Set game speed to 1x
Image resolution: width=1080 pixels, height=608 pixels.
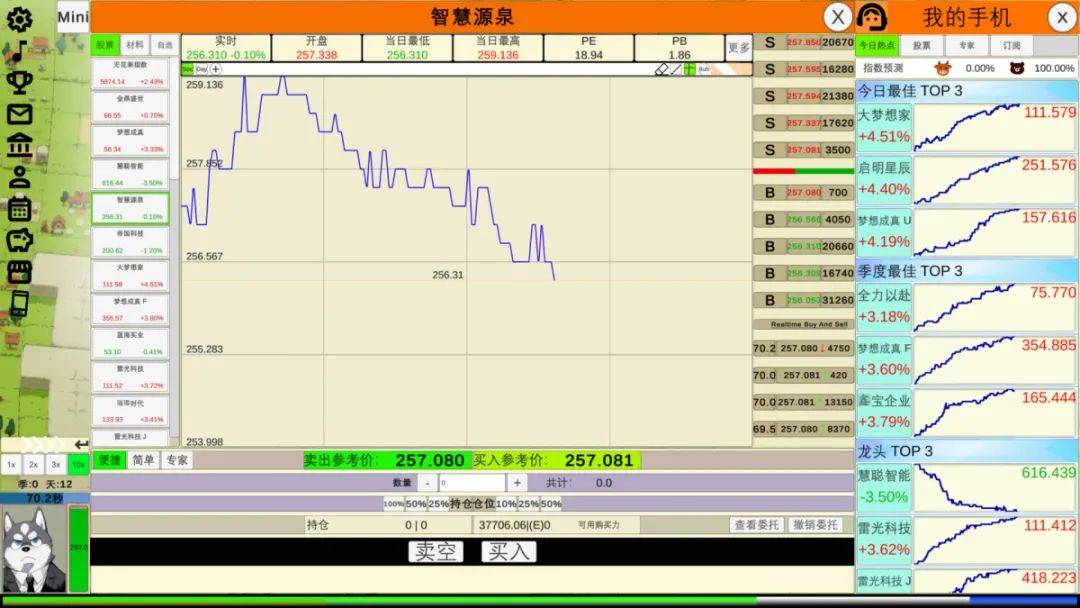[11, 465]
